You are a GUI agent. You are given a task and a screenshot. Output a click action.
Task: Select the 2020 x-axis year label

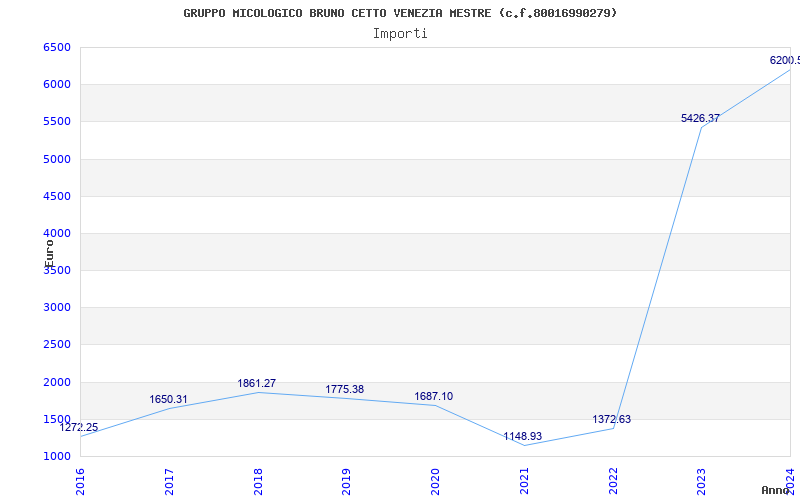click(435, 482)
